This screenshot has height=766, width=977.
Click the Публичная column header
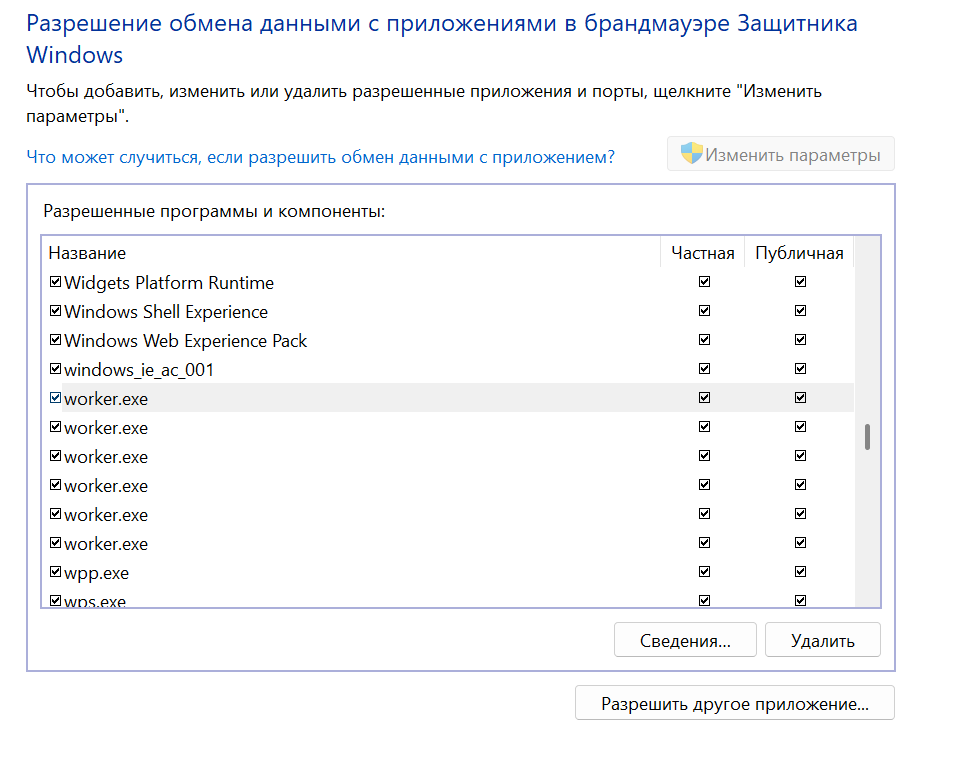(x=799, y=252)
